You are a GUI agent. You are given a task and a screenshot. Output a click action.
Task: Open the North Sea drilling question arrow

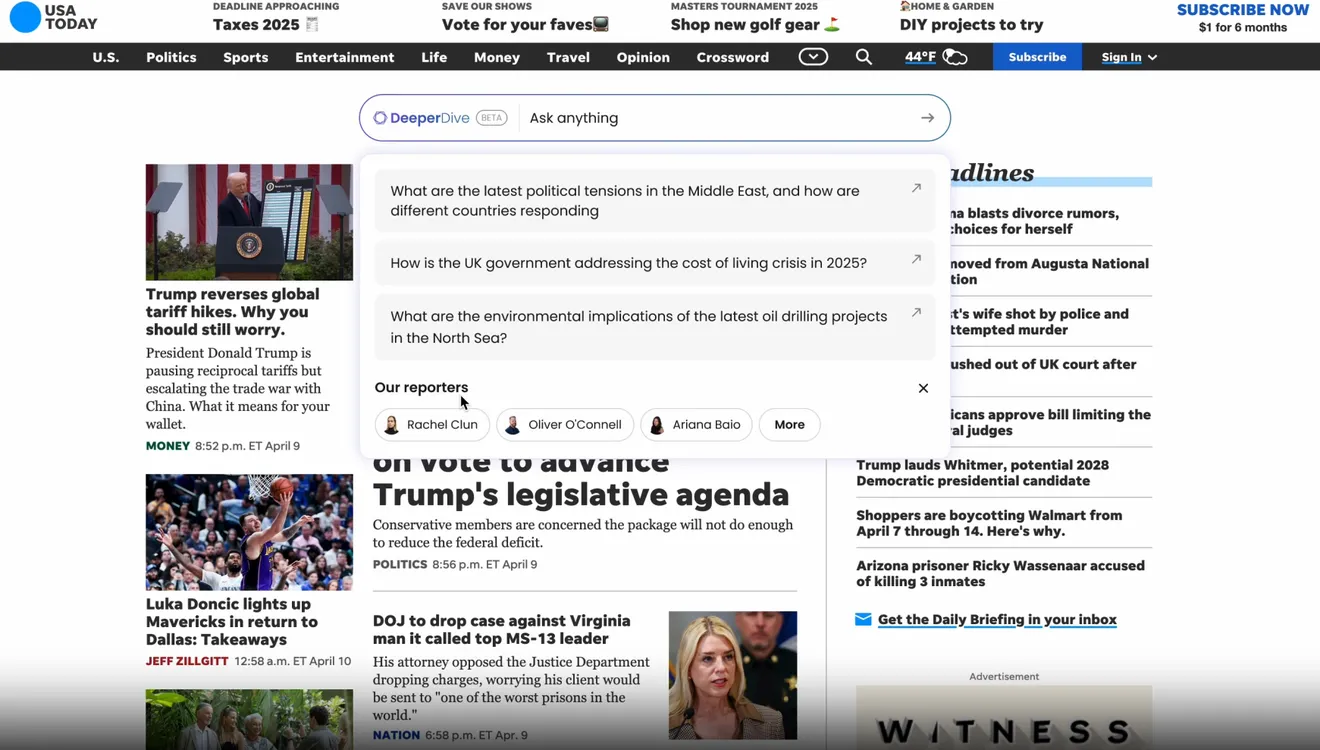coord(916,312)
